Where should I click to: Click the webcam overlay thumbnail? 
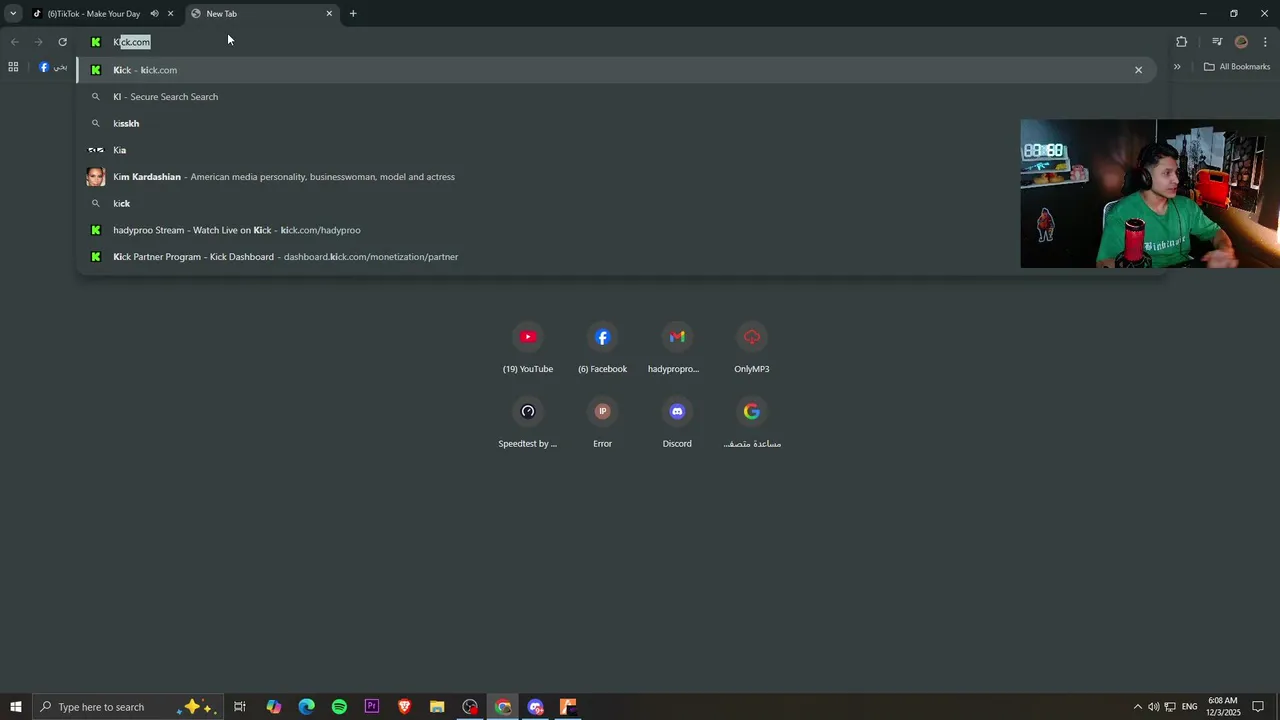pyautogui.click(x=1150, y=194)
